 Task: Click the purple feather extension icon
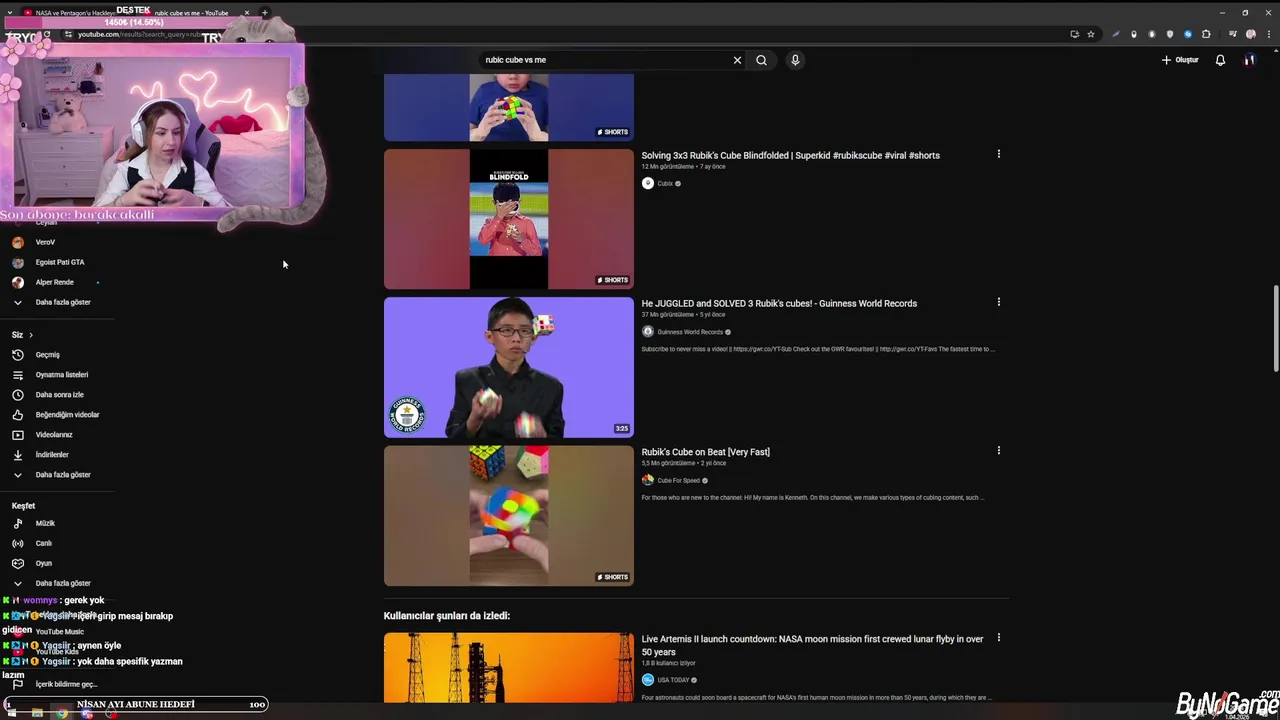pyautogui.click(x=1116, y=34)
